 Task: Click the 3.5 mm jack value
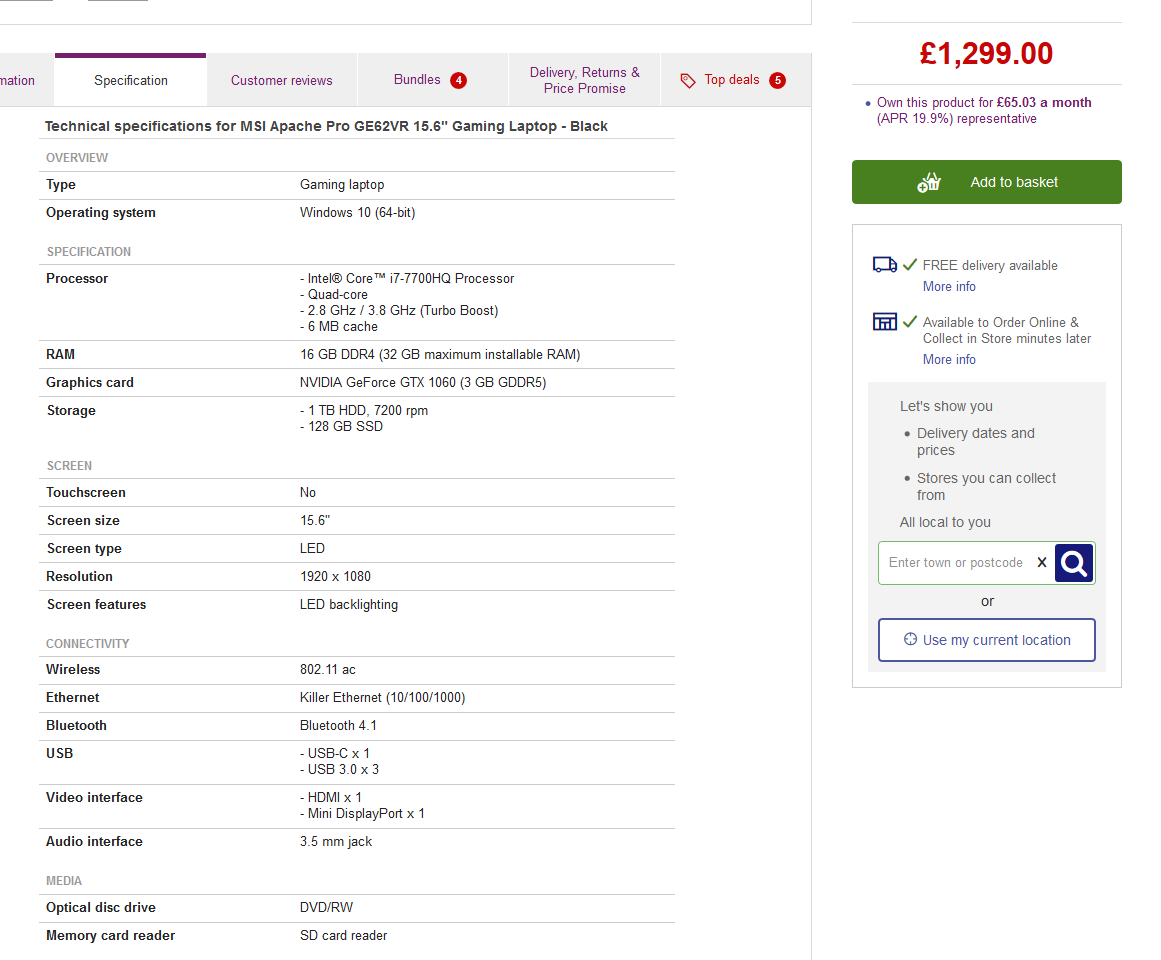(x=336, y=842)
